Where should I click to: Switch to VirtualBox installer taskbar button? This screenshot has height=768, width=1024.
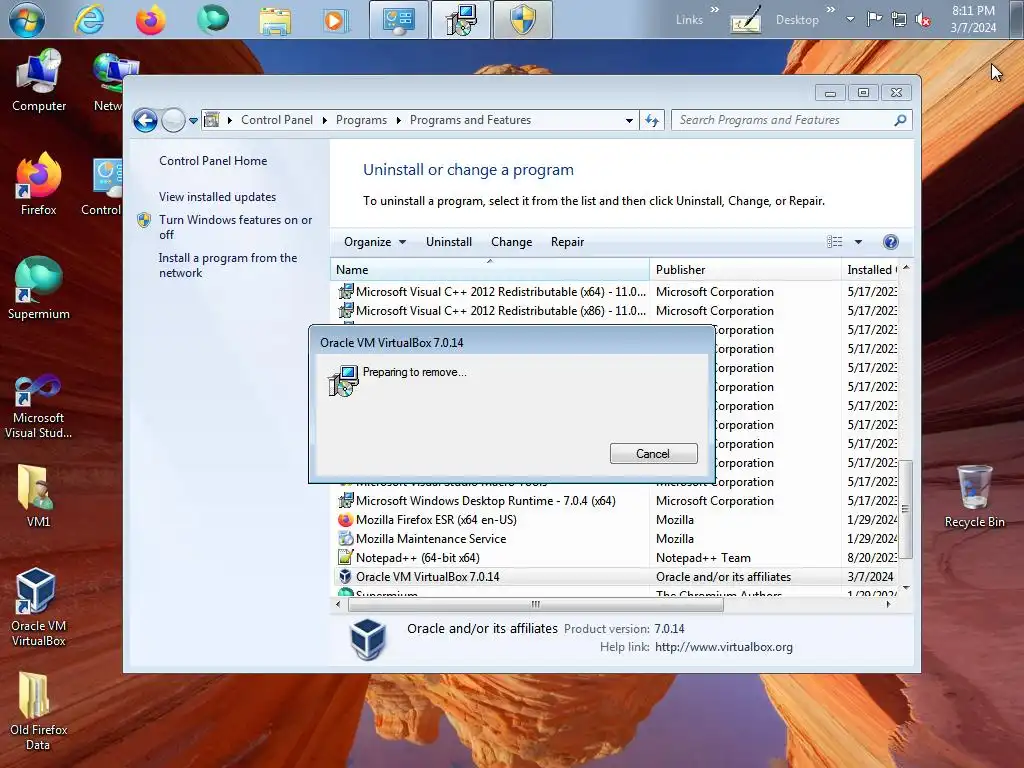point(460,20)
